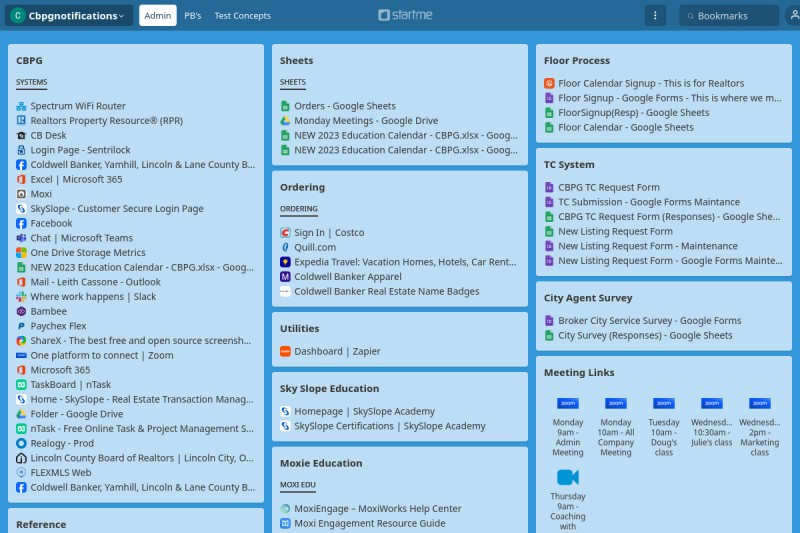Viewport: 800px width, 533px height.
Task: Click the Moxi bookmark icon
Action: (21, 194)
